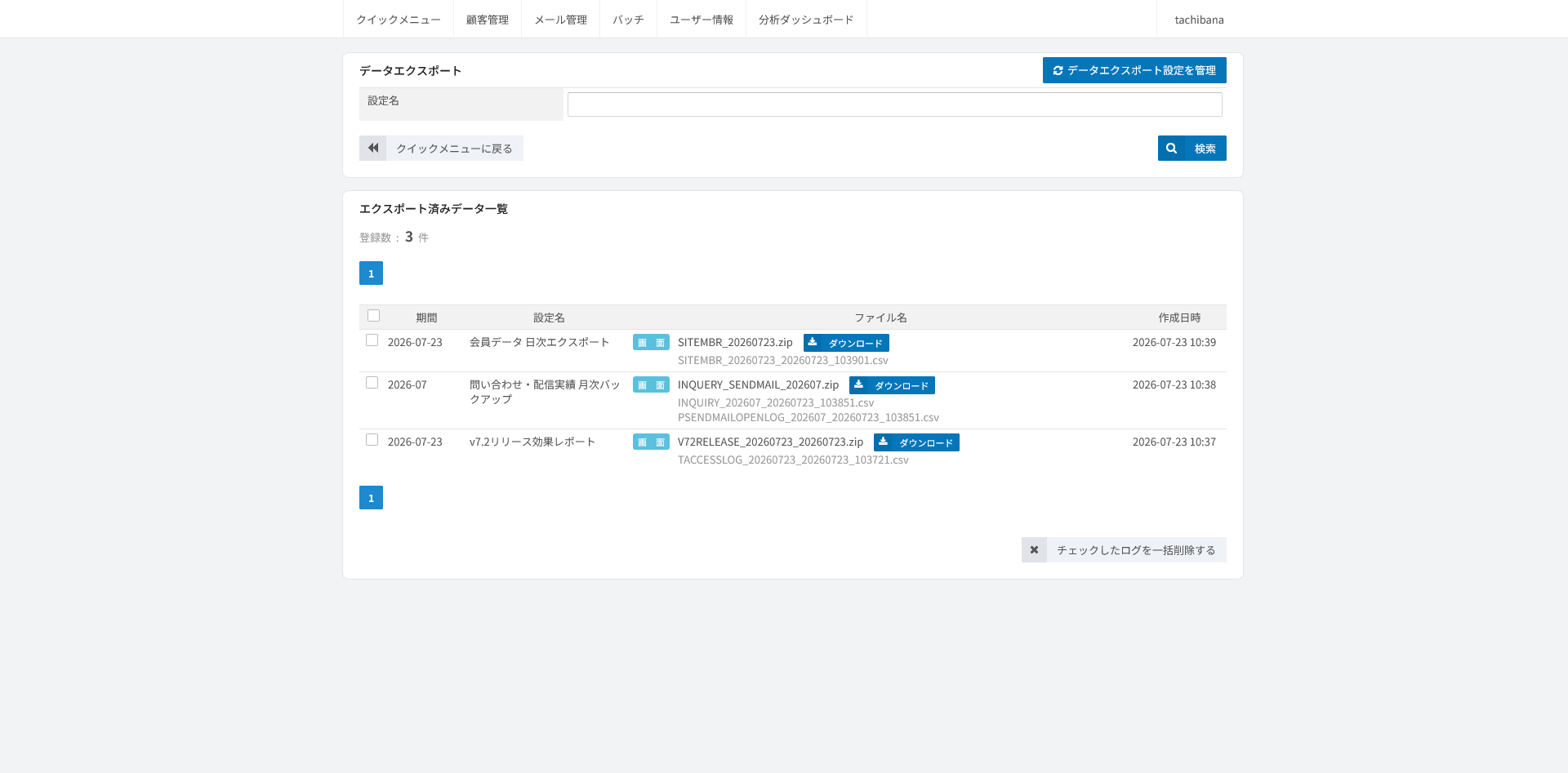Click the 画面 badge for SITEMBR_20260723.zip
The height and width of the screenshot is (773, 1568).
click(x=651, y=342)
